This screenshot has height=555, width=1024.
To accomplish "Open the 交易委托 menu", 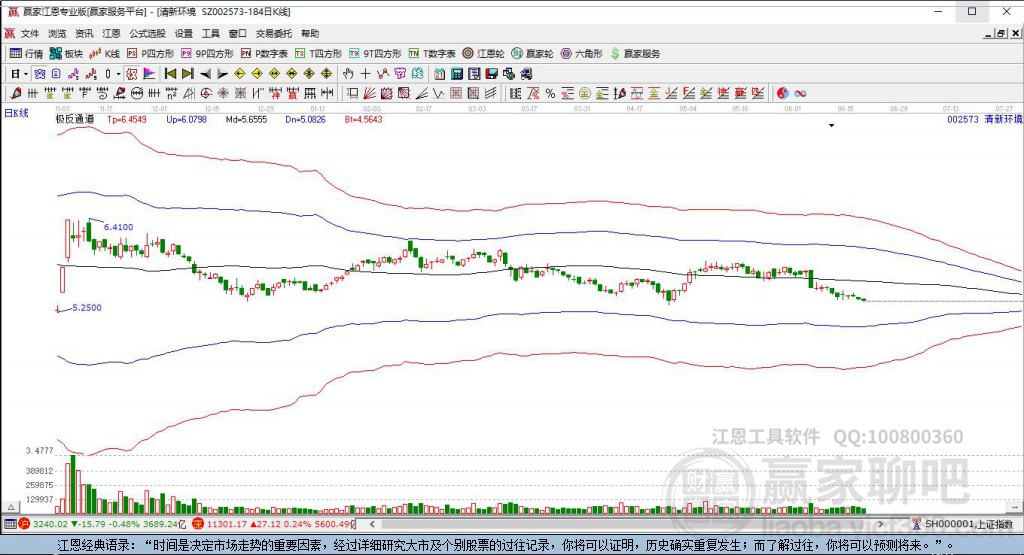I will click(274, 33).
